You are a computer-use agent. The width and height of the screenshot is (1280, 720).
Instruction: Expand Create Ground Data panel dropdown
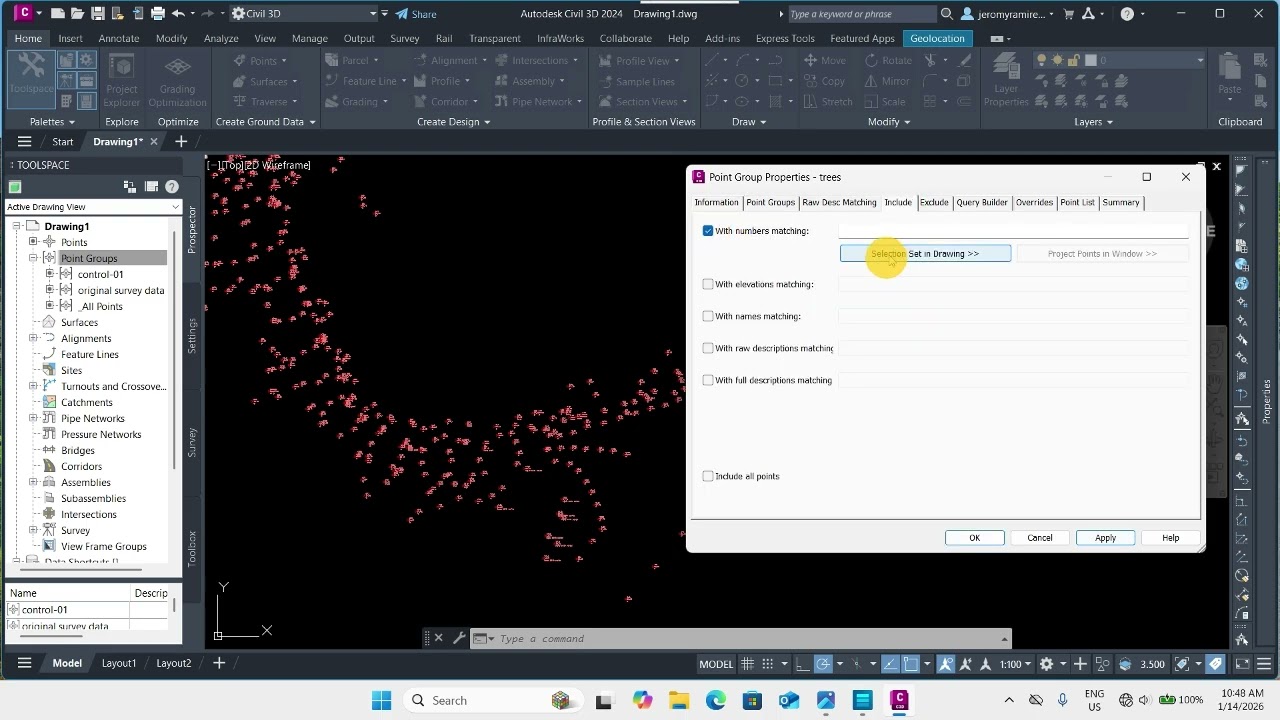[265, 122]
